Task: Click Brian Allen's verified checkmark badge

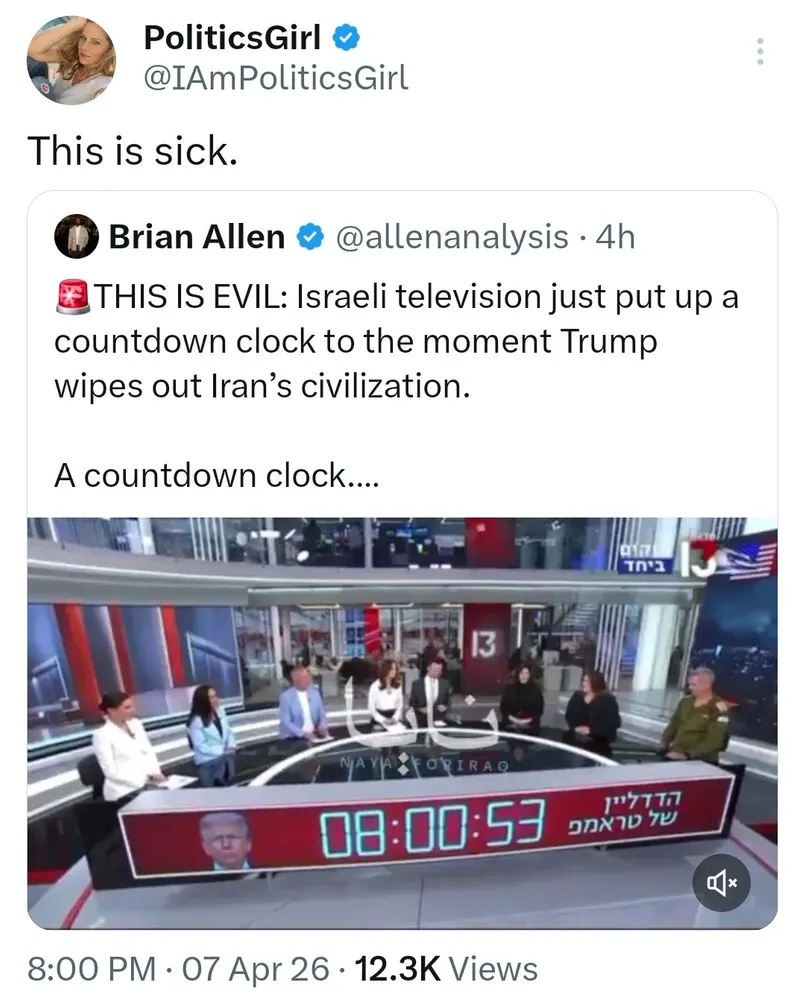Action: coord(310,237)
